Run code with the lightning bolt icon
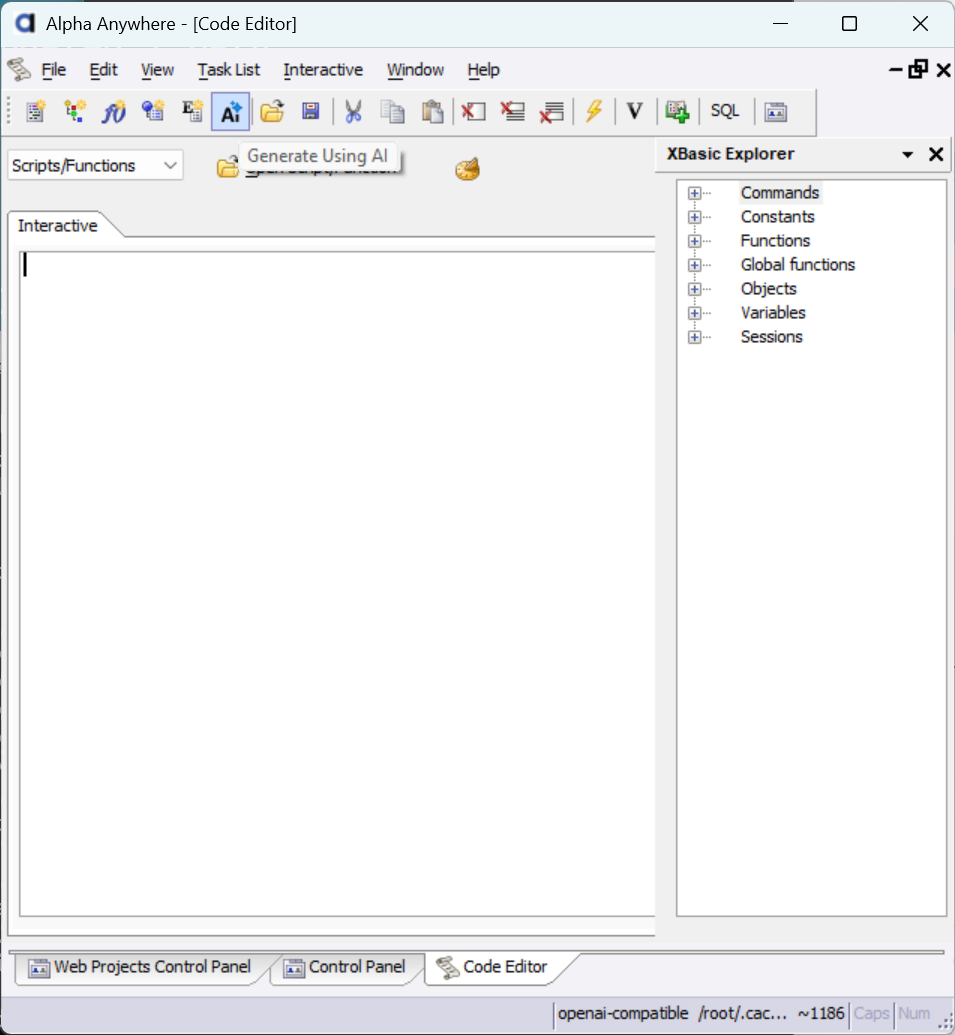Image resolution: width=955 pixels, height=1035 pixels. point(594,112)
